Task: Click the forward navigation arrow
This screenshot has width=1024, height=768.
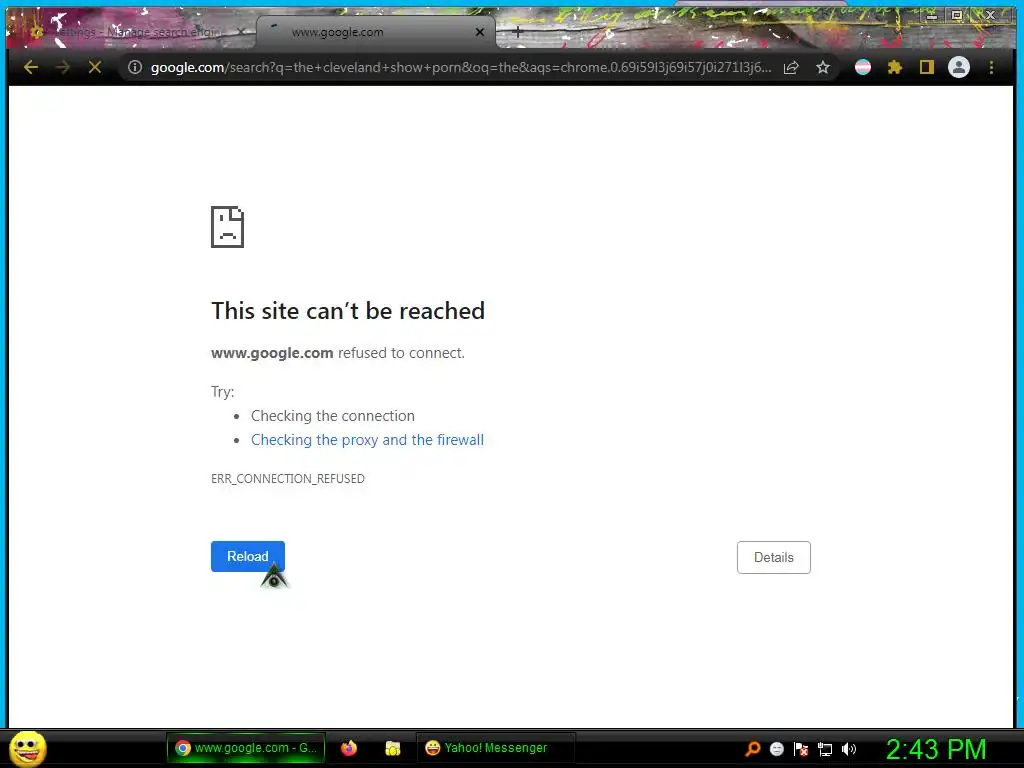Action: click(63, 67)
